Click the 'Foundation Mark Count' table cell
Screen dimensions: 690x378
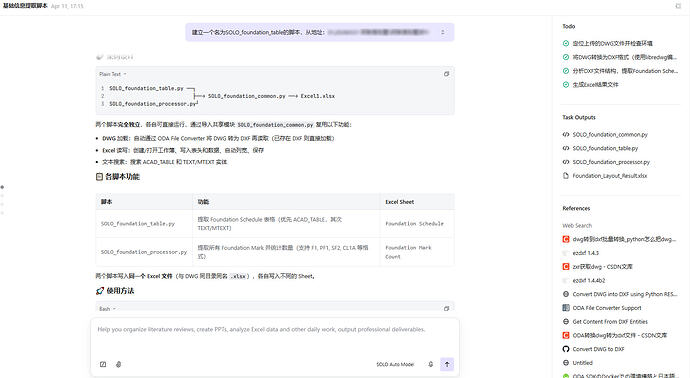[x=408, y=252]
